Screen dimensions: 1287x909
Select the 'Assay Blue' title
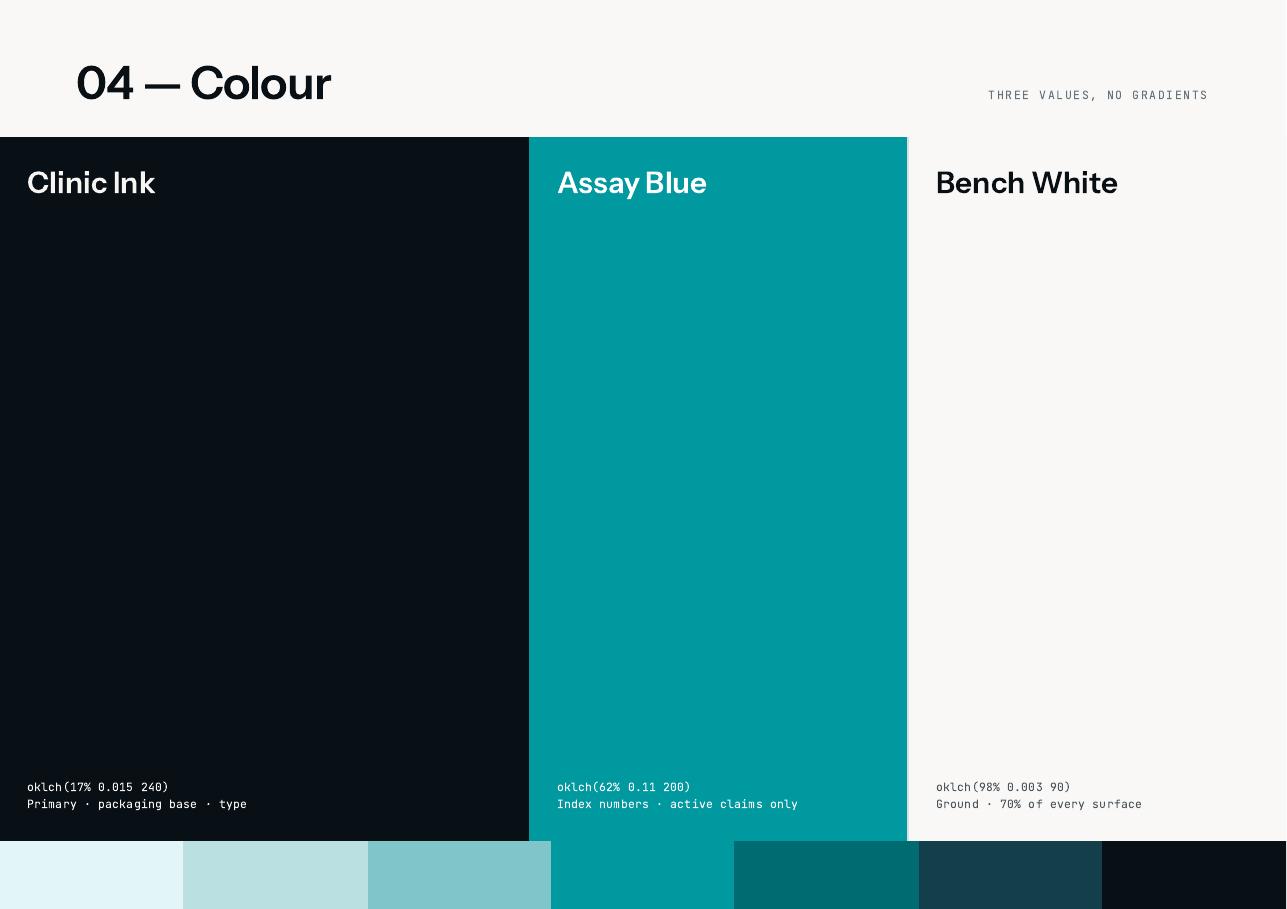(632, 183)
